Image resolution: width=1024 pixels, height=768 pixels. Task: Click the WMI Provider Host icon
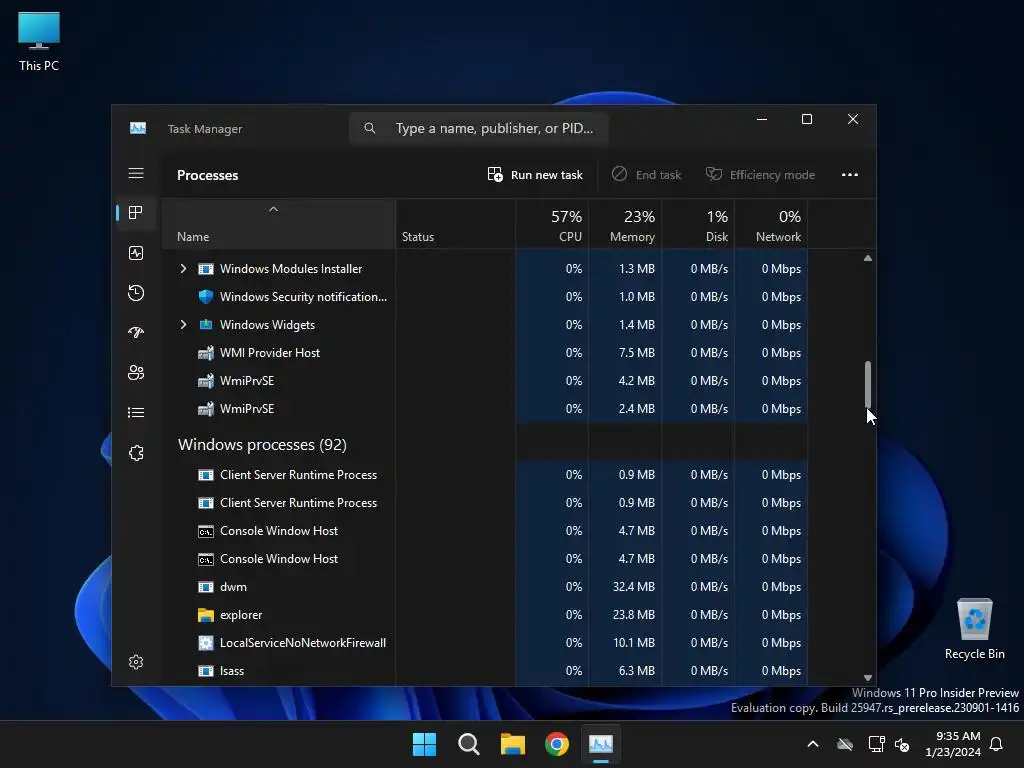tap(206, 353)
